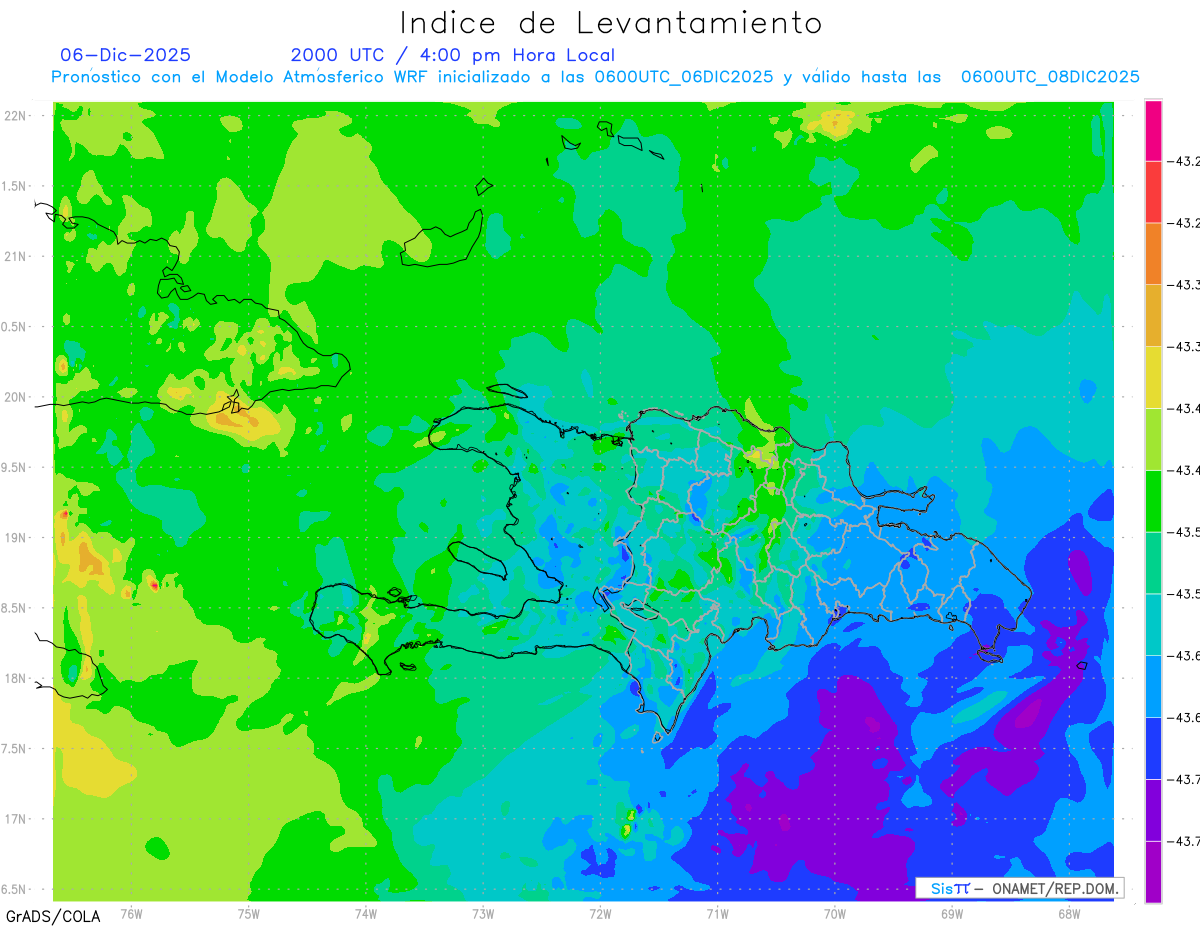Screen dimensions: 1200x927
Task: Click the '17N' latitude label
Action: [16, 819]
